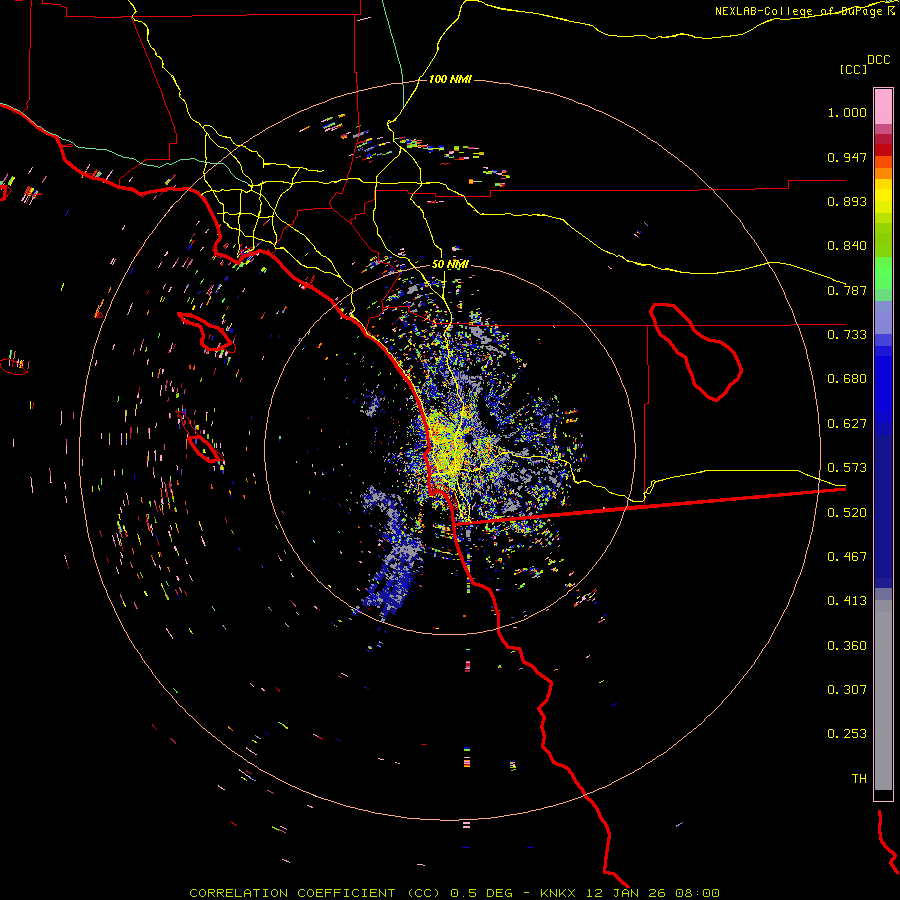The height and width of the screenshot is (900, 900).
Task: Click the 0.733 legend value
Action: tap(847, 335)
